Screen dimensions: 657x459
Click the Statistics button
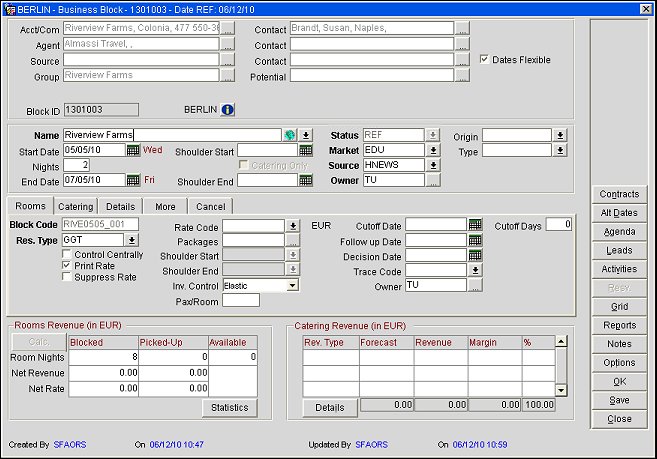(229, 407)
